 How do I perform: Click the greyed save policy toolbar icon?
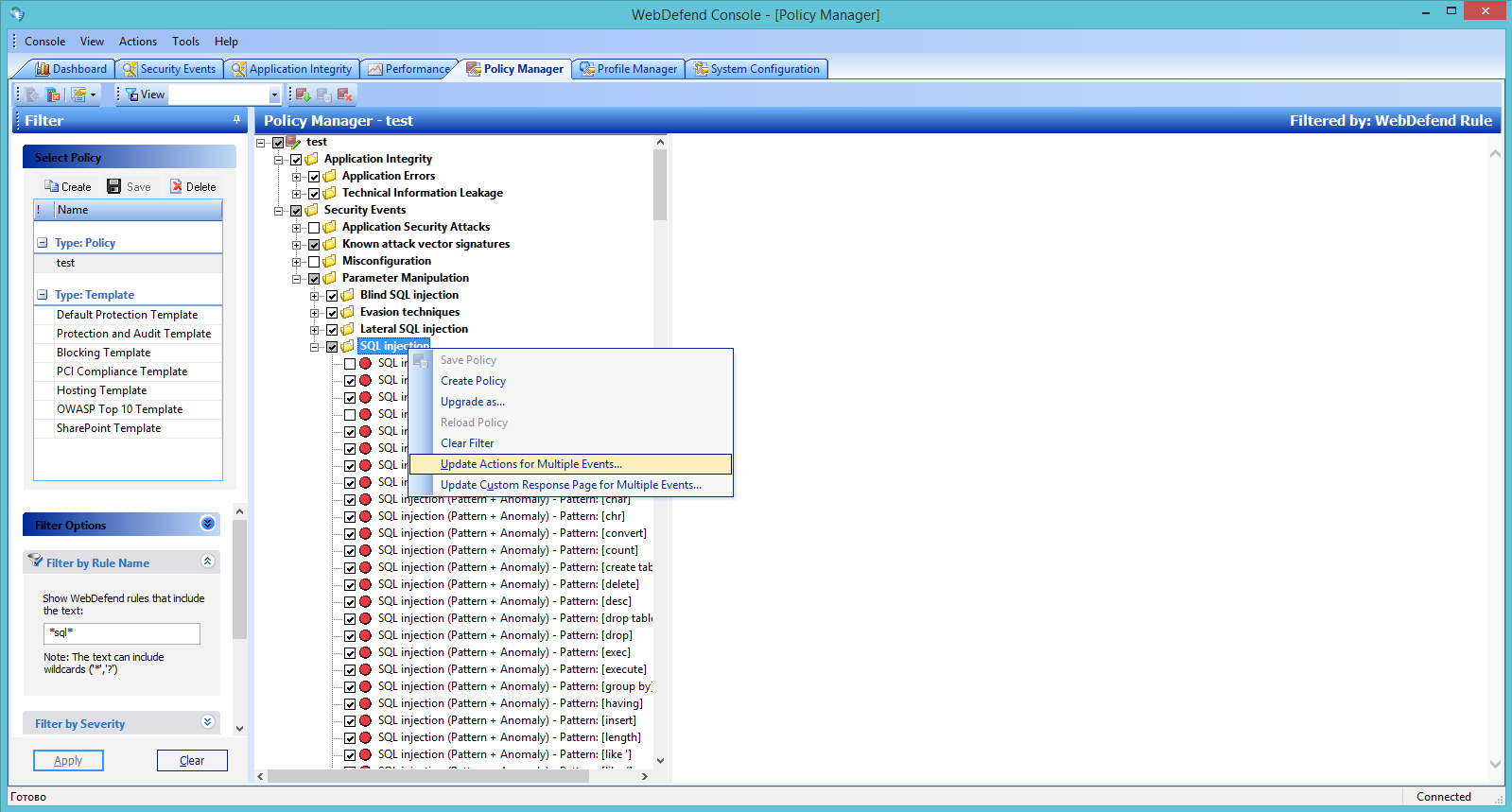324,95
